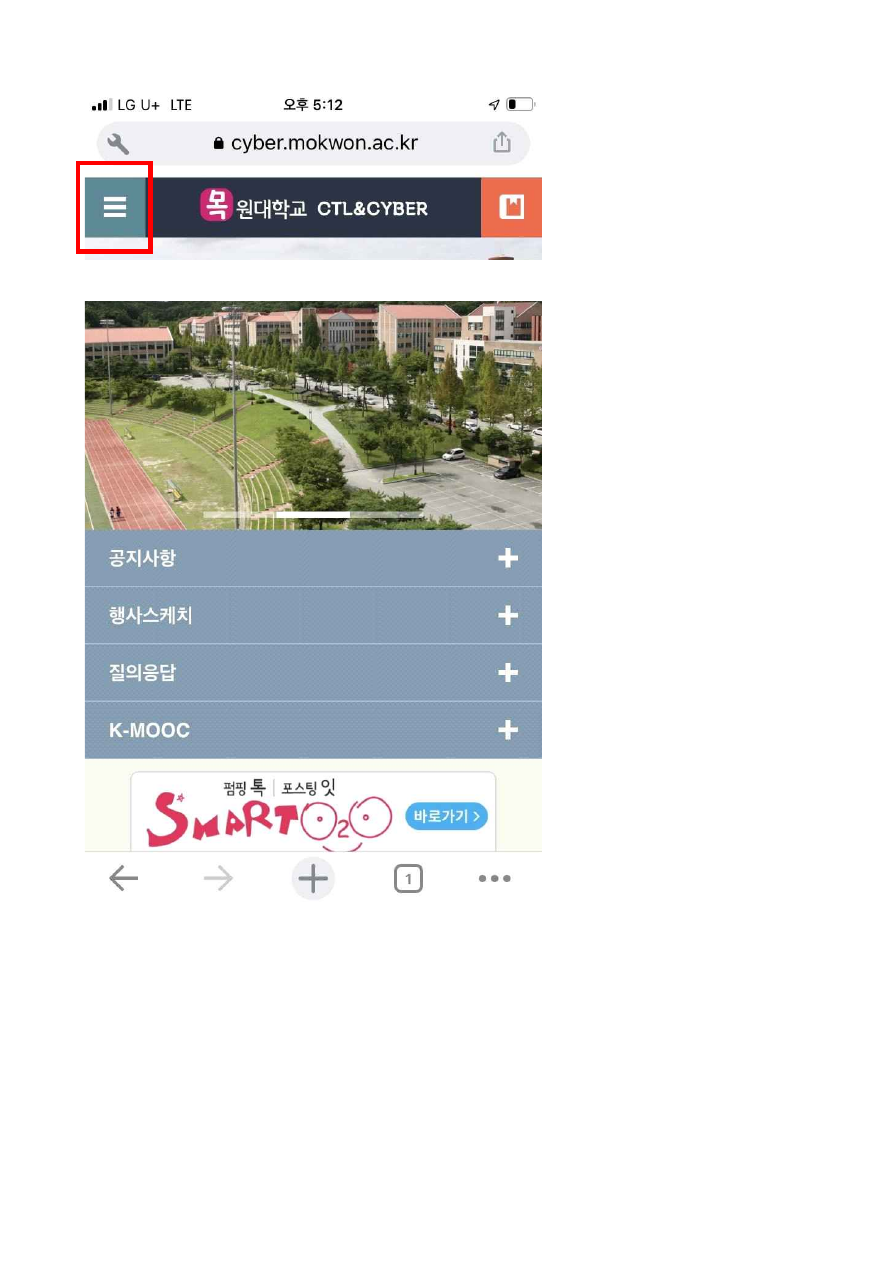893x1262 pixels.
Task: Tap the campus photo banner
Action: point(313,415)
